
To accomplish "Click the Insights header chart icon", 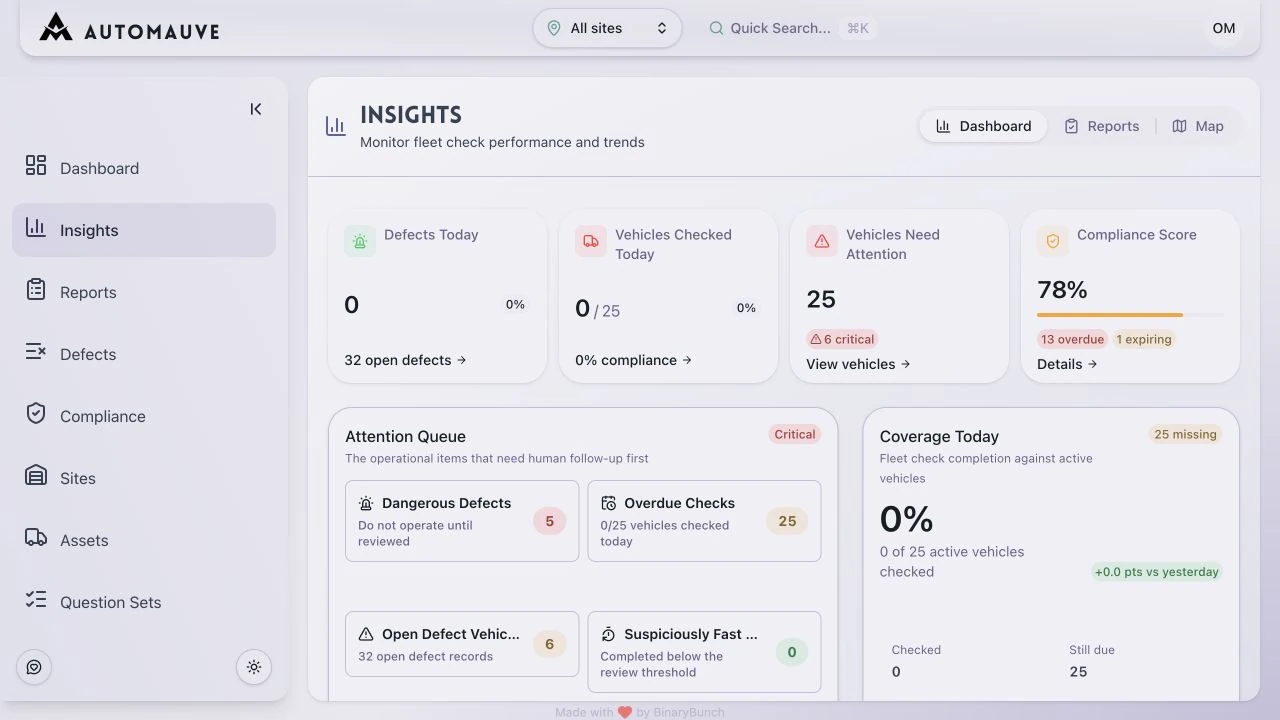I will click(x=336, y=126).
